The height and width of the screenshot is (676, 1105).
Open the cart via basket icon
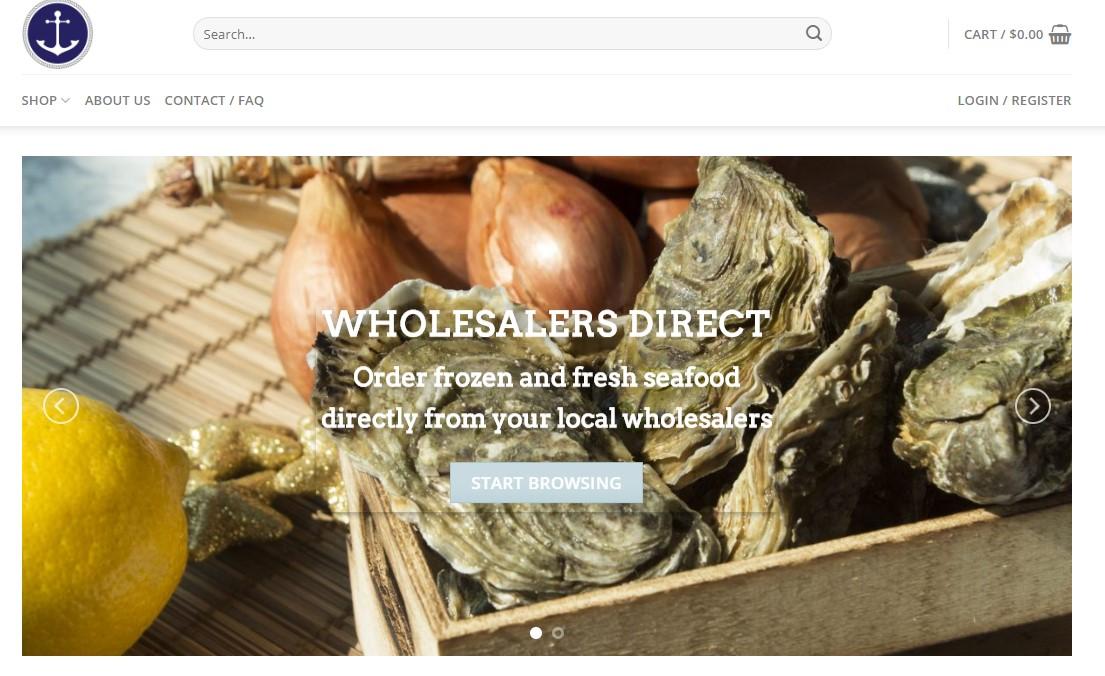click(1060, 34)
